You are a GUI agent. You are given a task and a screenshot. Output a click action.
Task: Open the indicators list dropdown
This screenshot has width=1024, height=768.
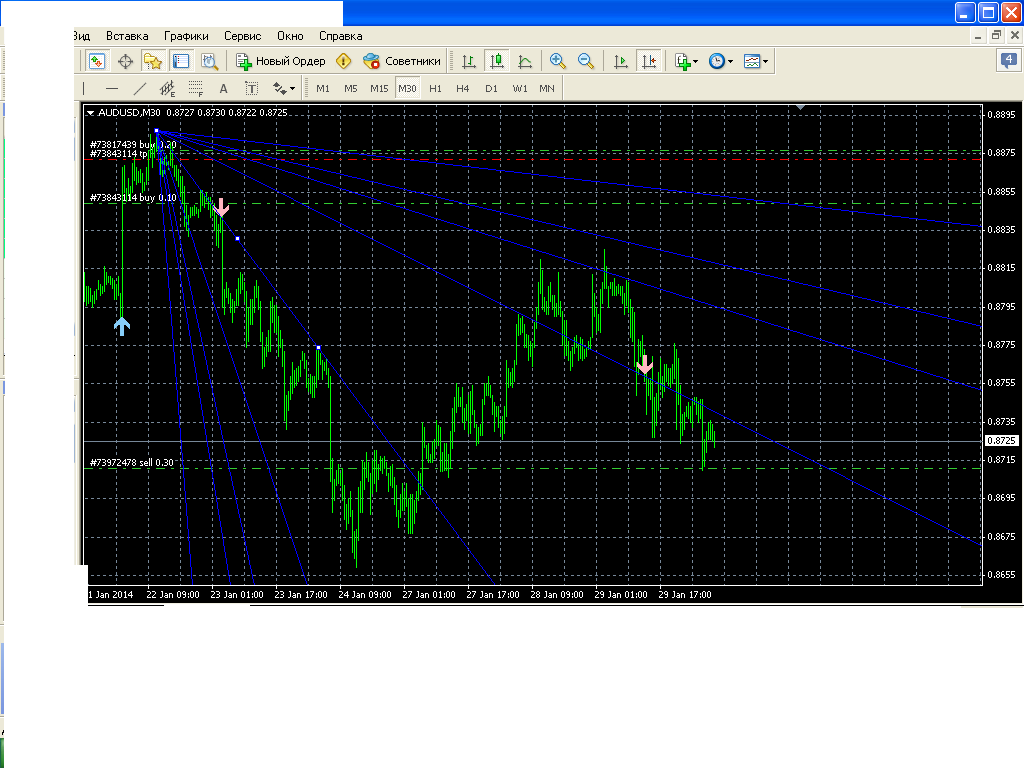(x=687, y=61)
